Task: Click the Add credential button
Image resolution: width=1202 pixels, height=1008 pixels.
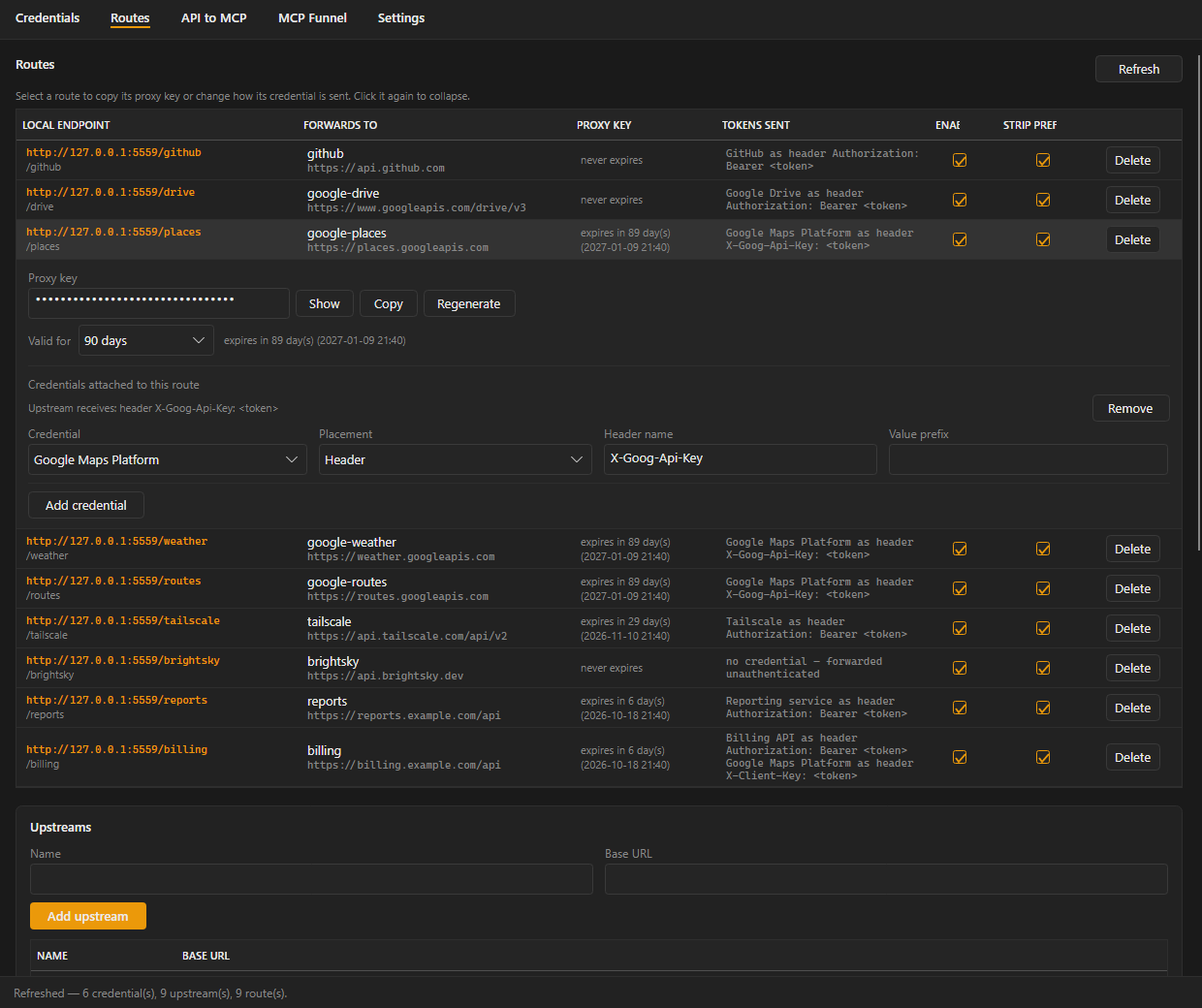Action: (86, 505)
